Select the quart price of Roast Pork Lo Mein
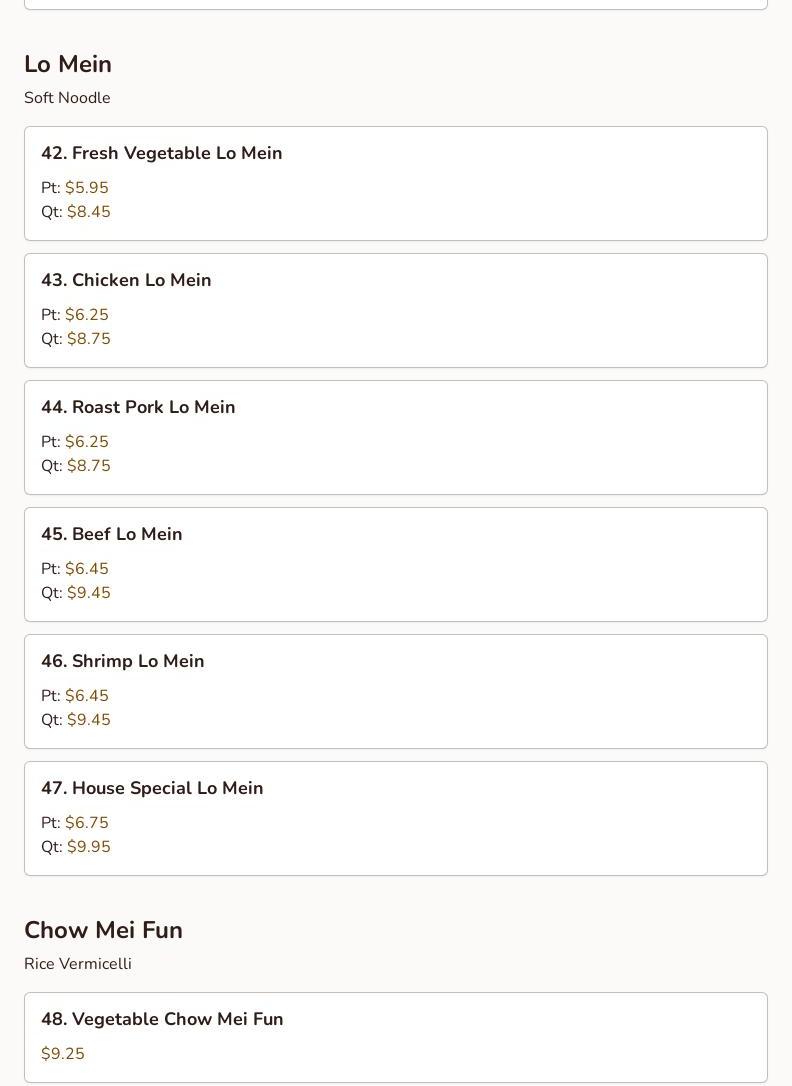 click(x=89, y=465)
